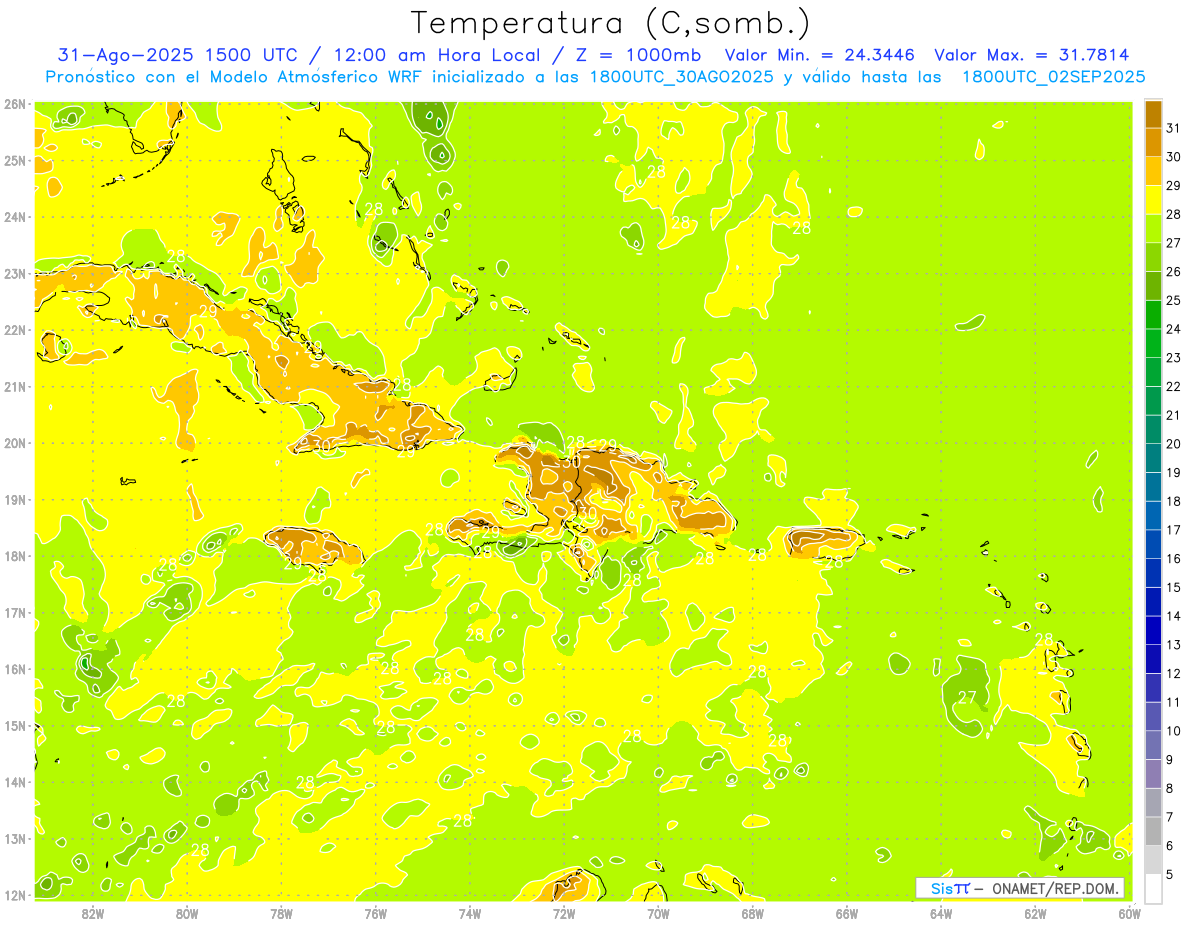Click the longitude axis label "74W"
This screenshot has height=927, width=1200.
coord(470,913)
